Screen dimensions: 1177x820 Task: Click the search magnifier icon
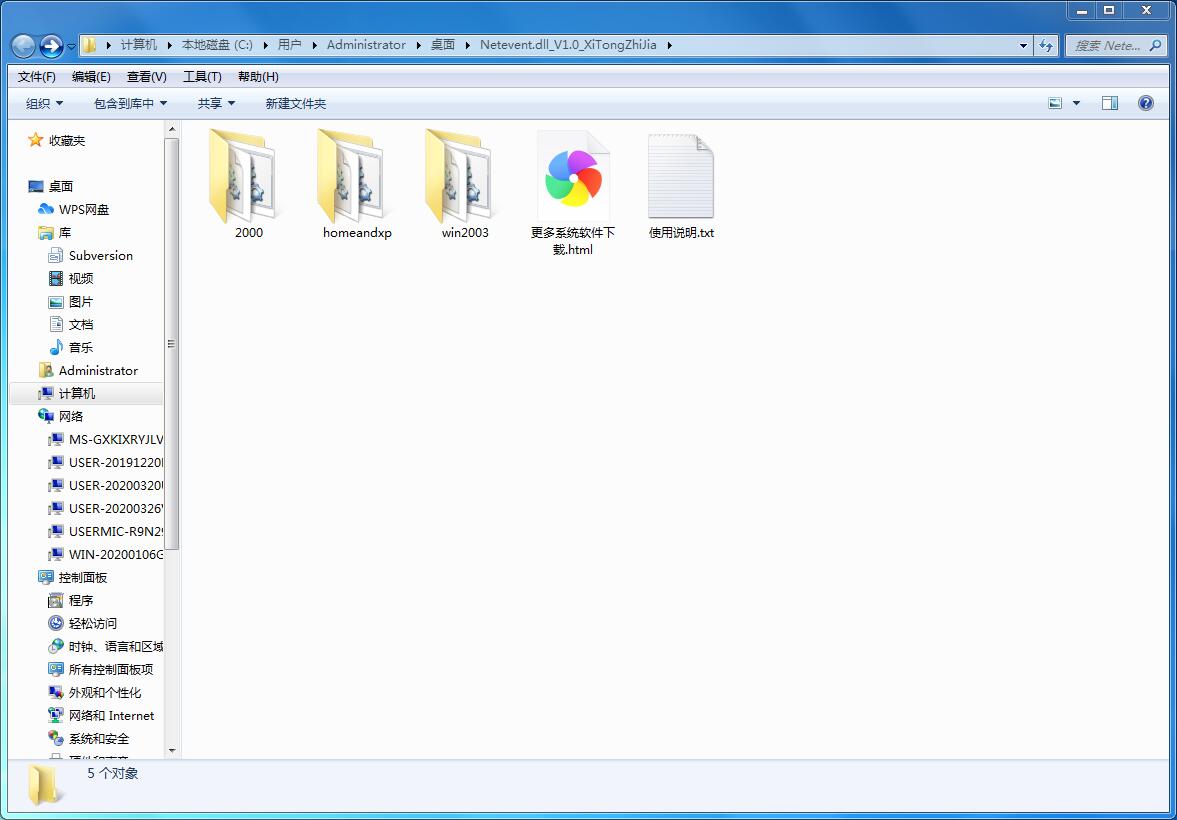click(x=1155, y=46)
